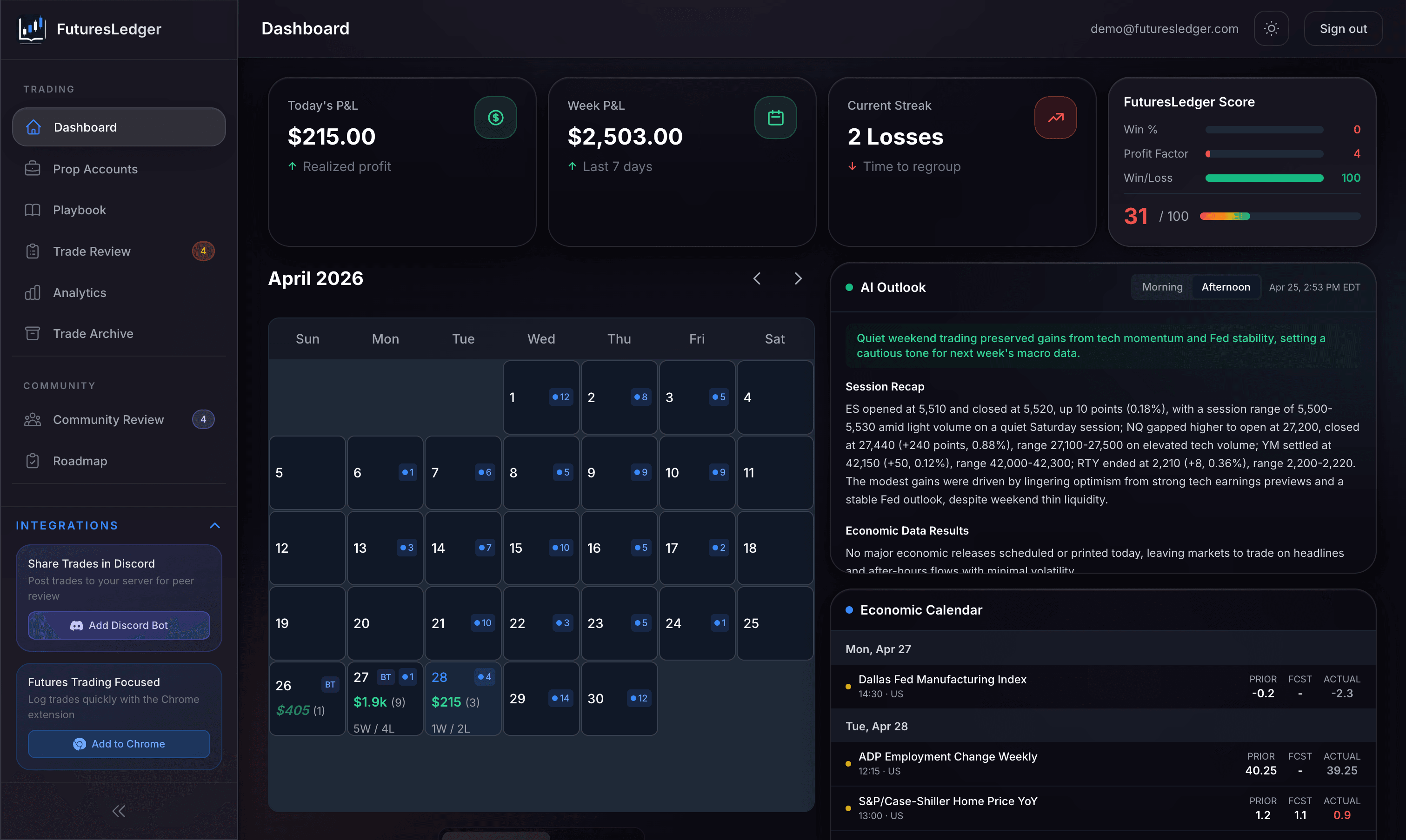Viewport: 1406px width, 840px height.
Task: Click "Mon, Apr 27" date header
Action: (x=878, y=649)
